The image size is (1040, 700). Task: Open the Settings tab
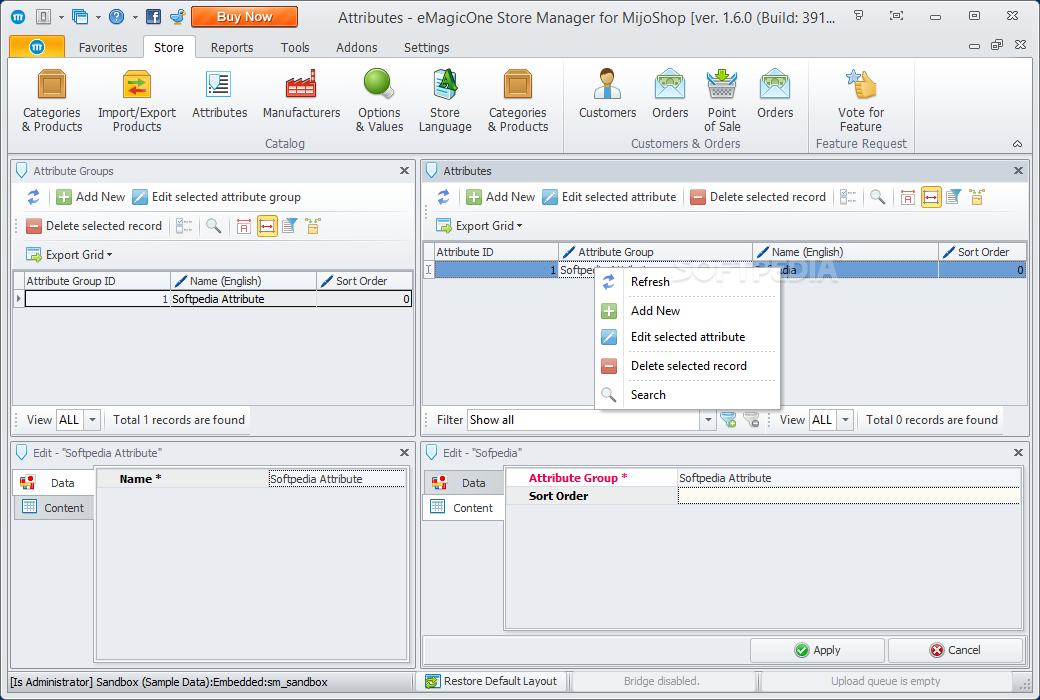pyautogui.click(x=426, y=48)
